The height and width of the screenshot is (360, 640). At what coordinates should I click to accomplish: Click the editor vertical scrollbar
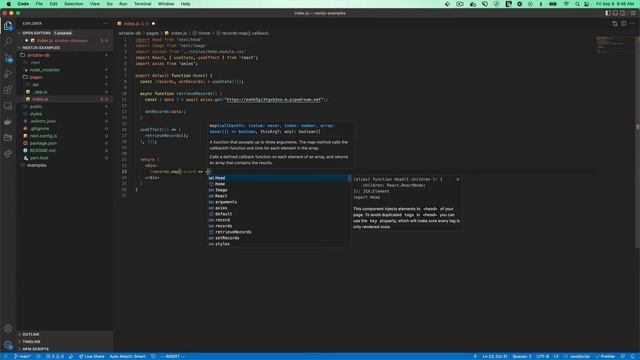tap(638, 141)
